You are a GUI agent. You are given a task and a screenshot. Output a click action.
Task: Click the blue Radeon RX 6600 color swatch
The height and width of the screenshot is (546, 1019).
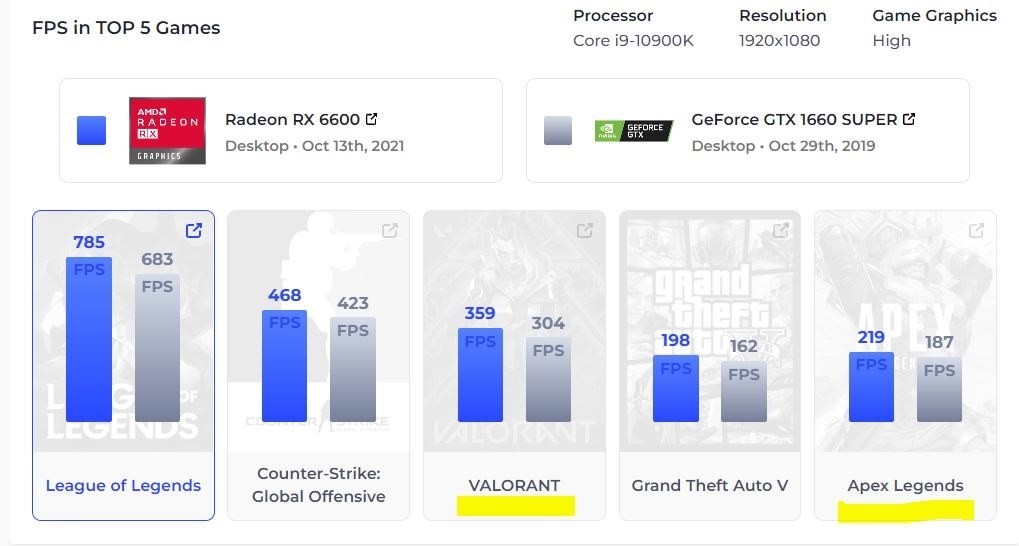pos(91,131)
